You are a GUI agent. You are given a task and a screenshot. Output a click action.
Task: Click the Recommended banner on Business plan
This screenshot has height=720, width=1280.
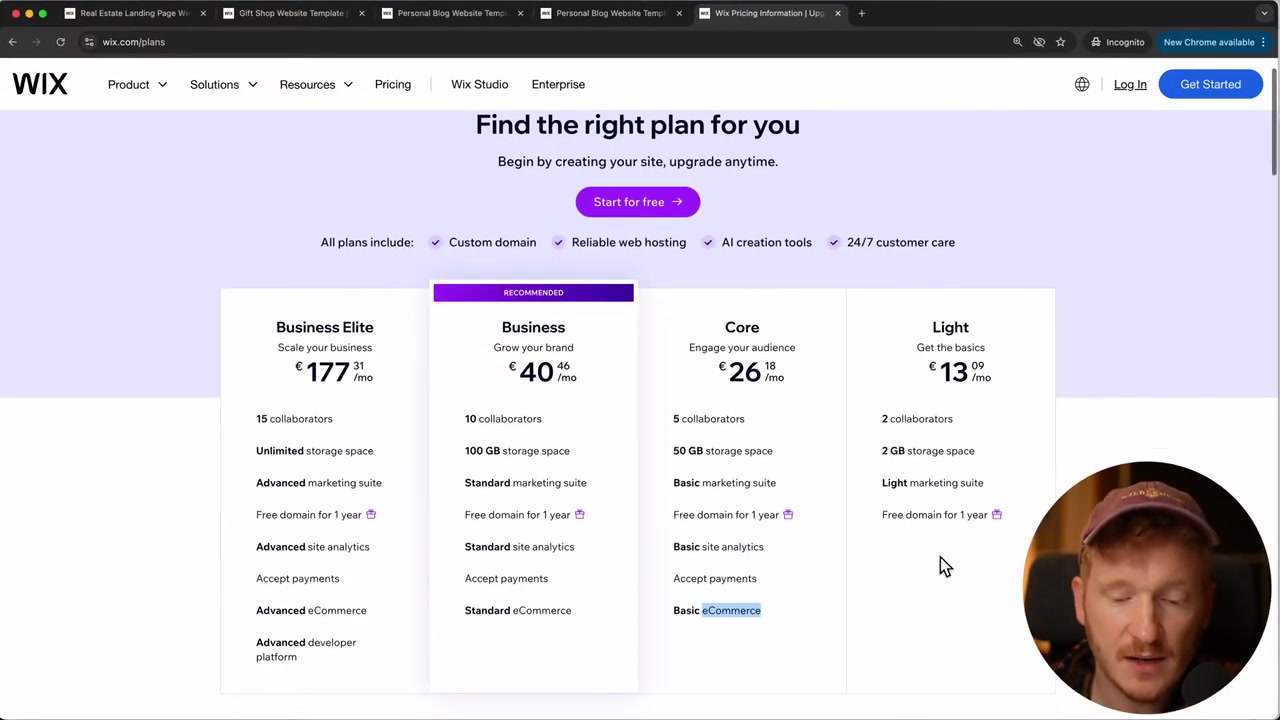533,292
